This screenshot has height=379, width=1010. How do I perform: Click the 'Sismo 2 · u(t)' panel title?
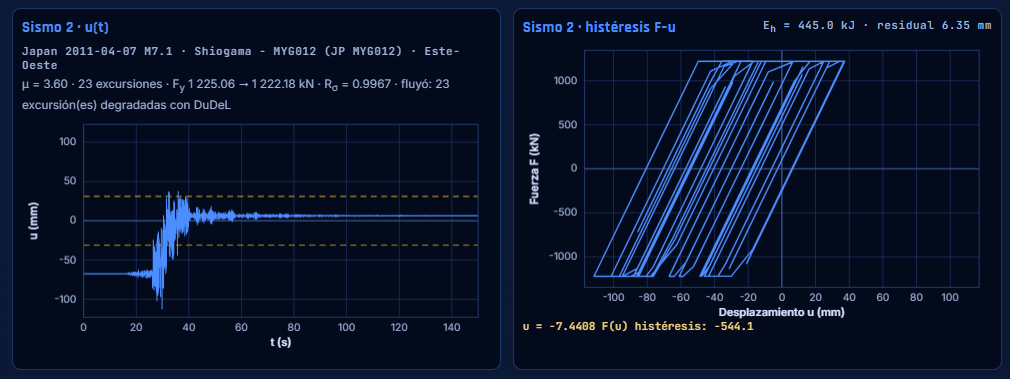click(65, 27)
